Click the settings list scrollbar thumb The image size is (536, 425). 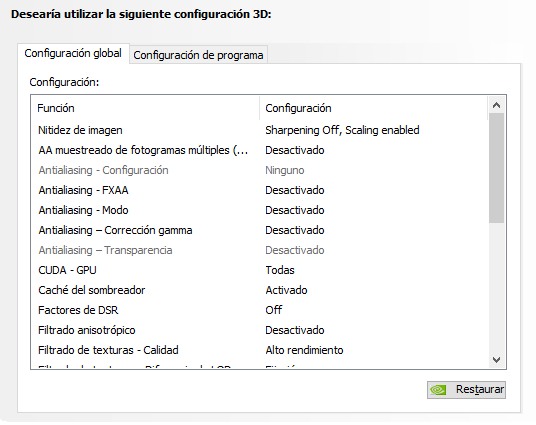point(496,168)
